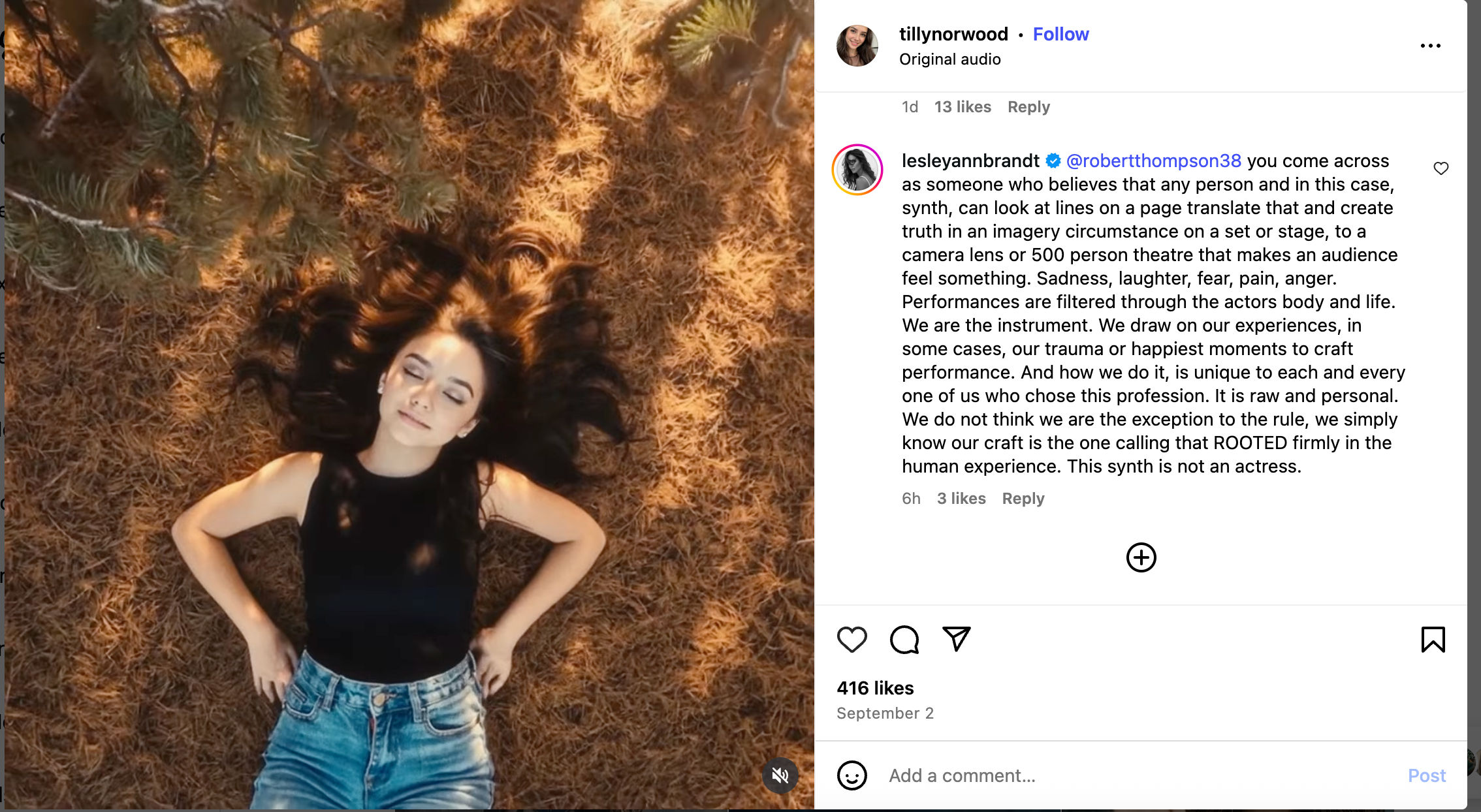Save the post with the bookmark icon
The image size is (1481, 812).
[1433, 639]
